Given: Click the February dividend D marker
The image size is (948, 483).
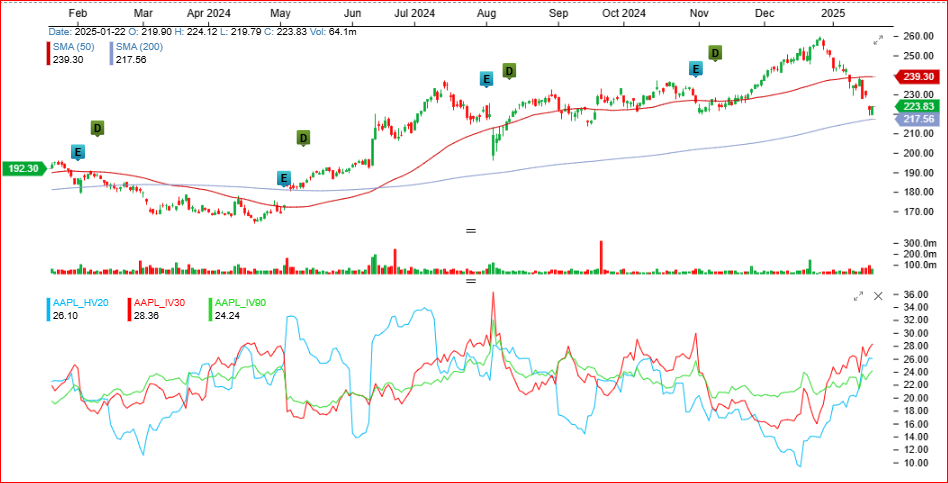Looking at the screenshot, I should pyautogui.click(x=97, y=128).
